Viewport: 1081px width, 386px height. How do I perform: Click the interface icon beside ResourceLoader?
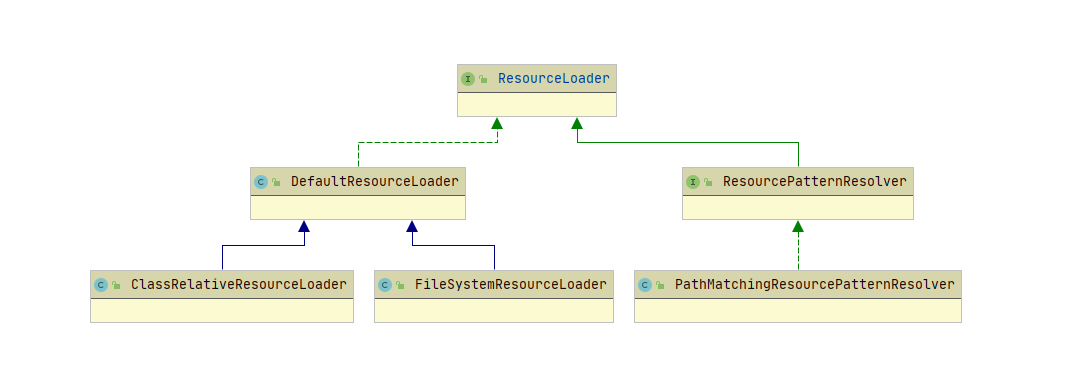468,79
